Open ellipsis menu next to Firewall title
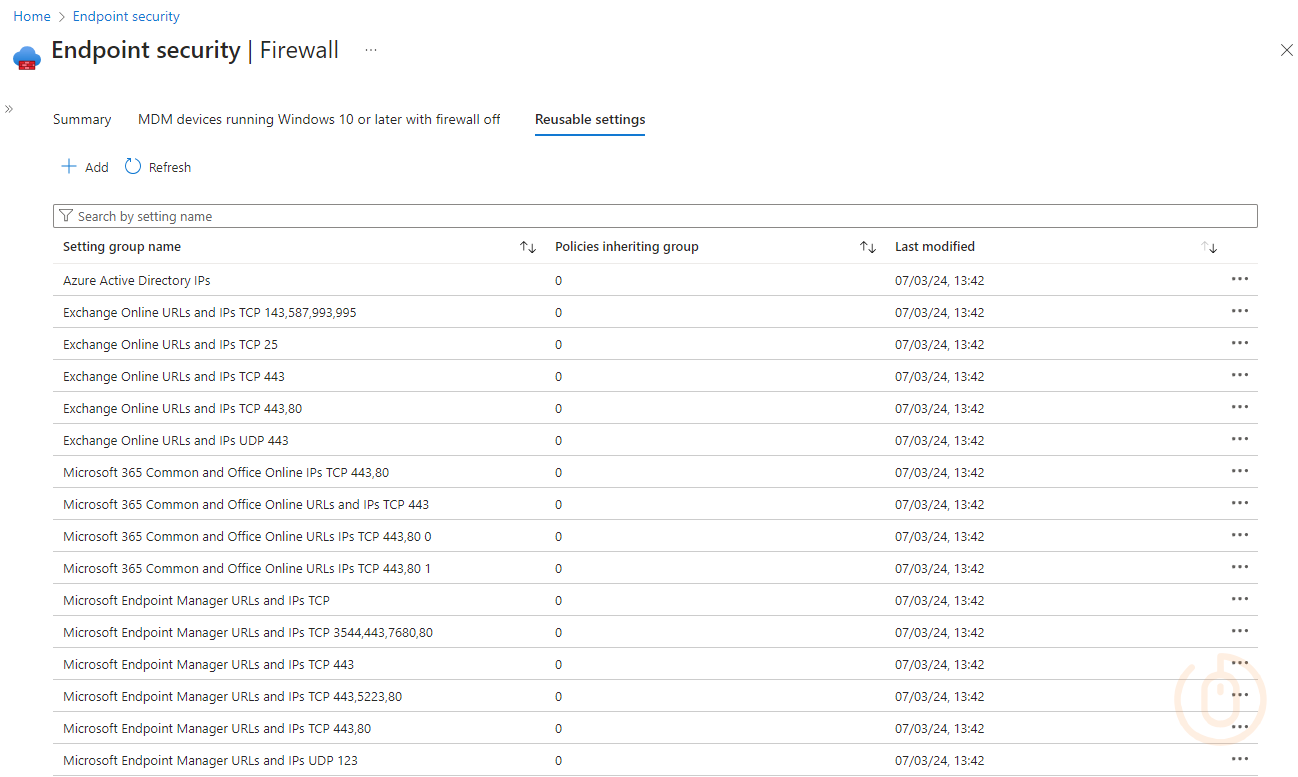 (371, 50)
